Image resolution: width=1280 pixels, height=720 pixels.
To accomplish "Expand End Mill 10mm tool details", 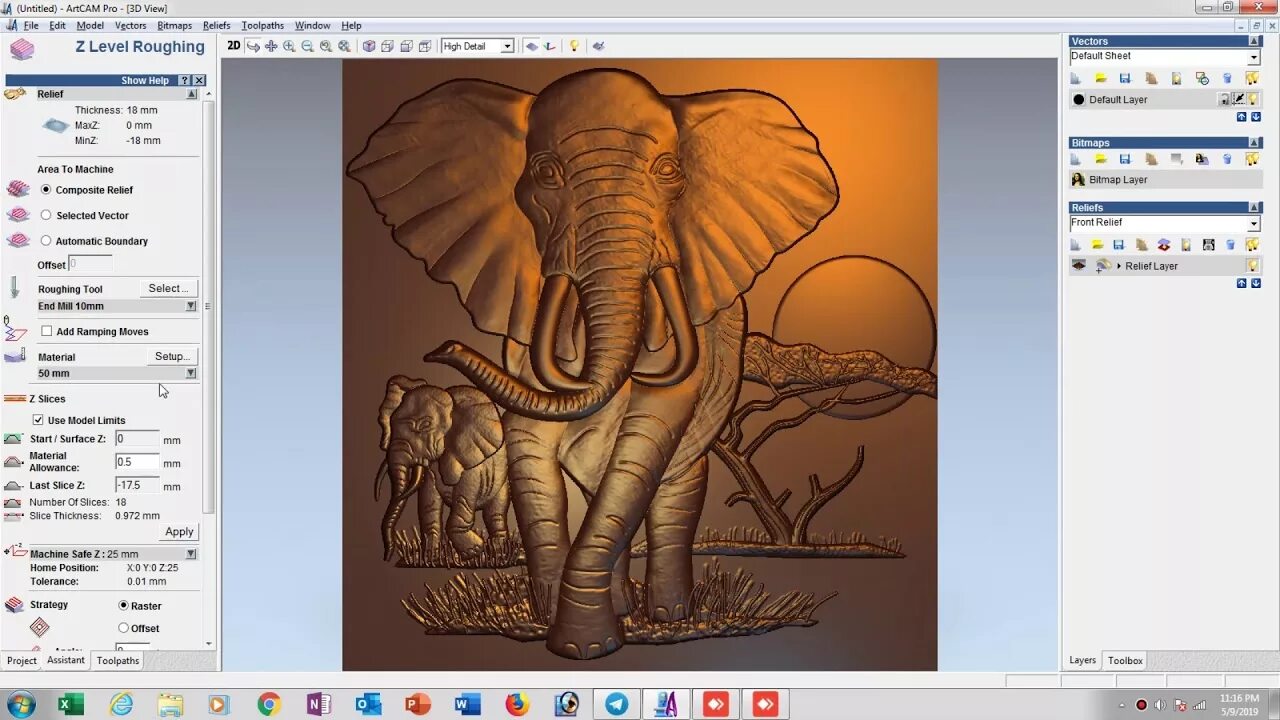I will pyautogui.click(x=191, y=306).
